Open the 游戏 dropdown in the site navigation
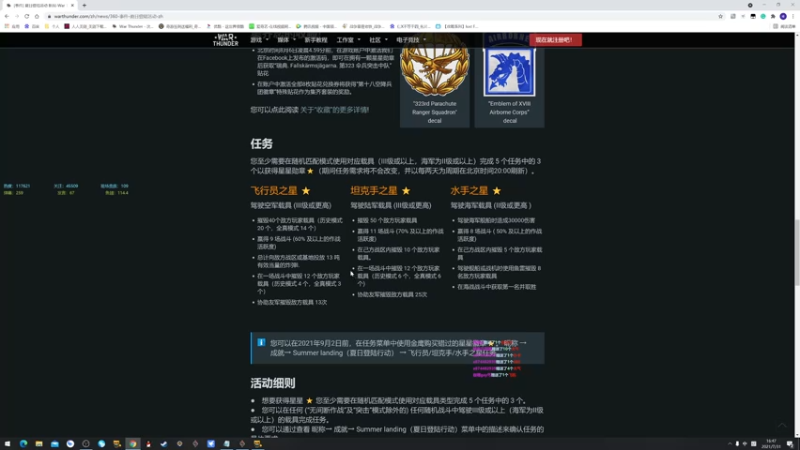Image resolution: width=800 pixels, height=450 pixels. [x=259, y=40]
